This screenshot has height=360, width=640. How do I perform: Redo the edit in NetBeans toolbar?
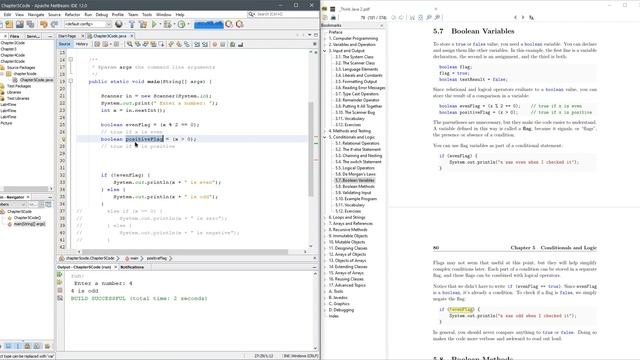click(54, 24)
